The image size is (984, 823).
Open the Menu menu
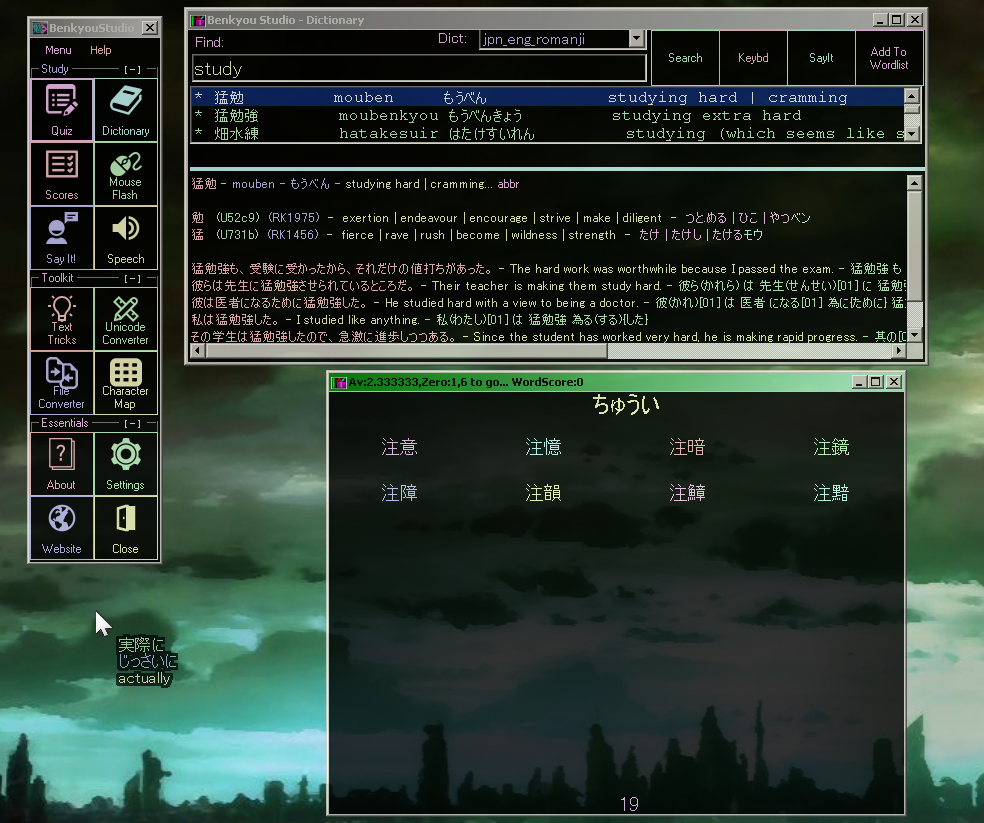(58, 50)
